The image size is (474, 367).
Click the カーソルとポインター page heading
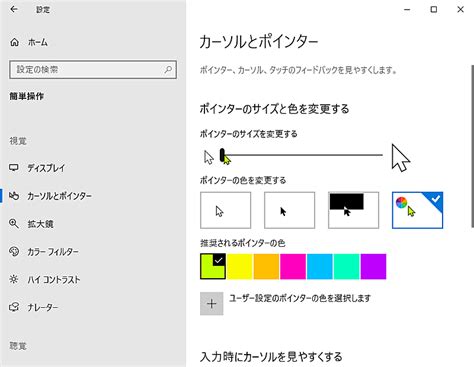coord(259,42)
